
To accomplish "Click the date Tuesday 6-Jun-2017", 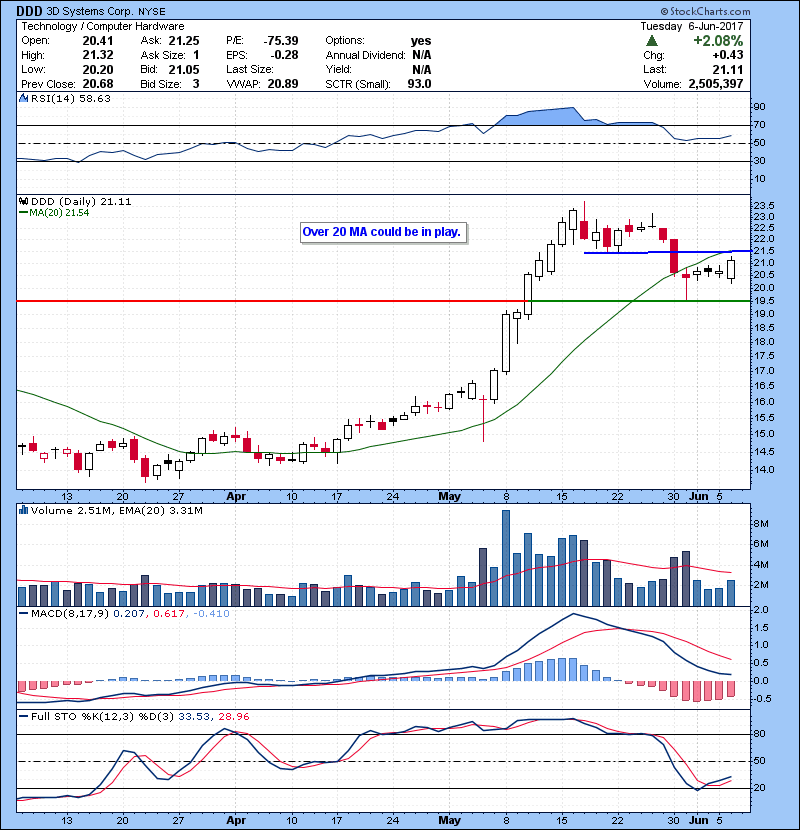I will tap(692, 26).
